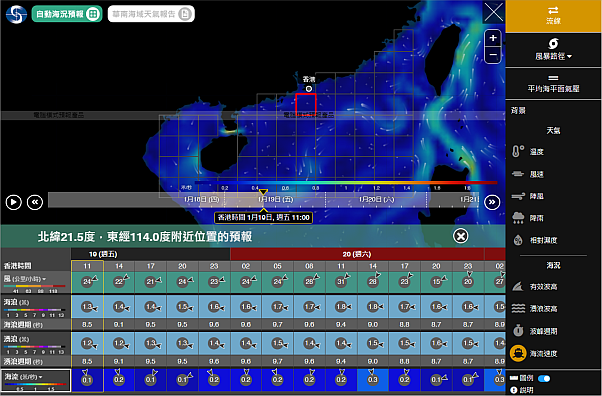This screenshot has height=396, width=602.
Task: Click the 湧浪 row label
Action: [16, 339]
